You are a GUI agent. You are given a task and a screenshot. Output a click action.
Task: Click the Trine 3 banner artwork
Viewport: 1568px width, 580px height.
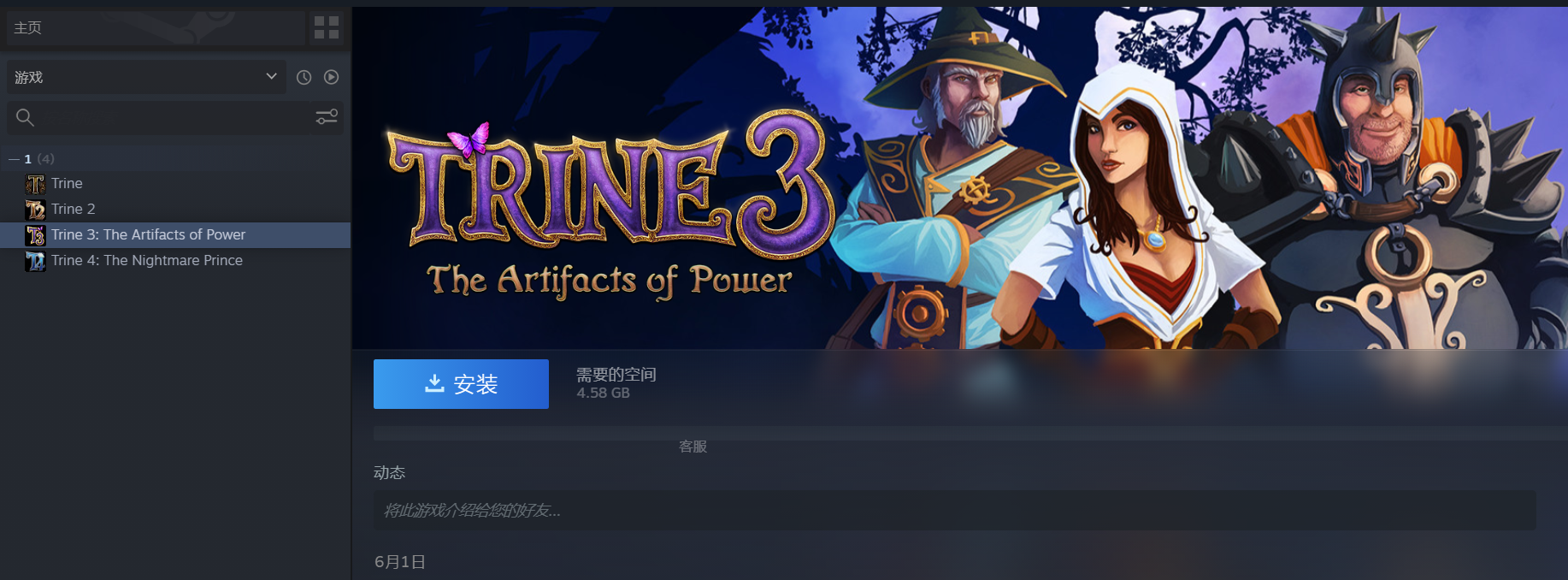(x=959, y=178)
